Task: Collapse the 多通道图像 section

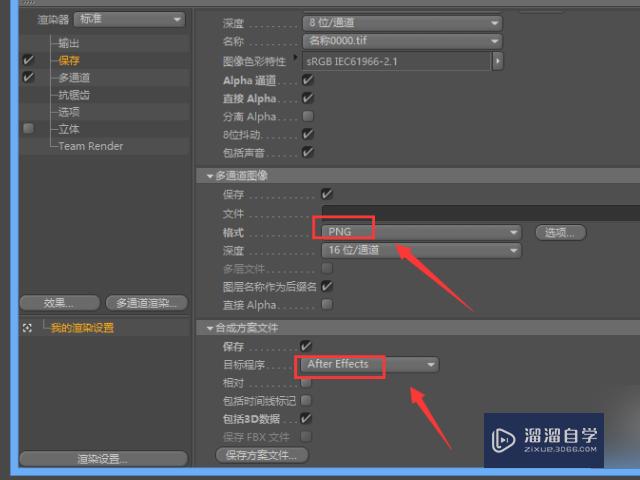Action: pos(210,176)
